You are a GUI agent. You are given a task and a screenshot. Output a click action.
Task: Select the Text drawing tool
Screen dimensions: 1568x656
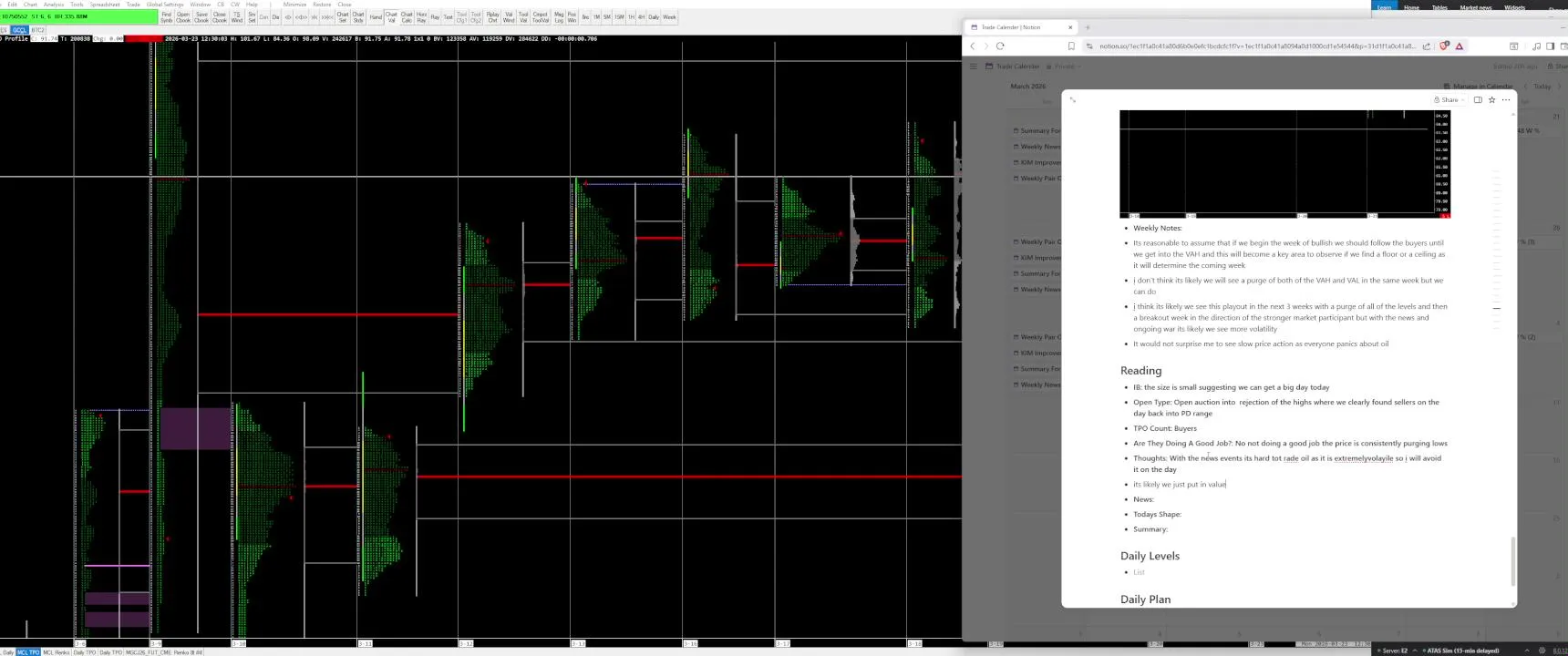[x=448, y=17]
